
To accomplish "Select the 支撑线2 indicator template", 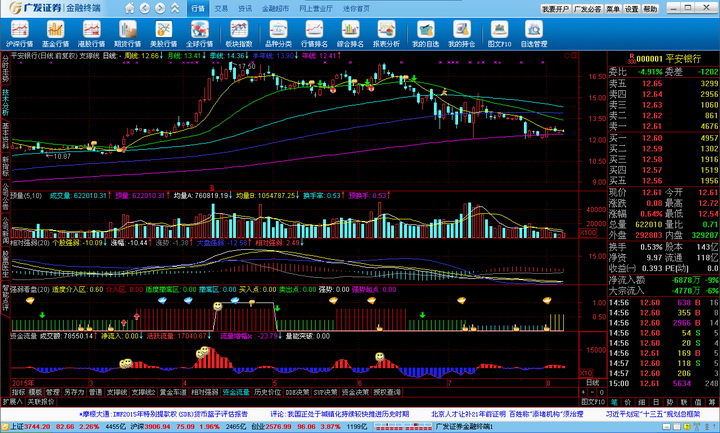I will pos(143,392).
